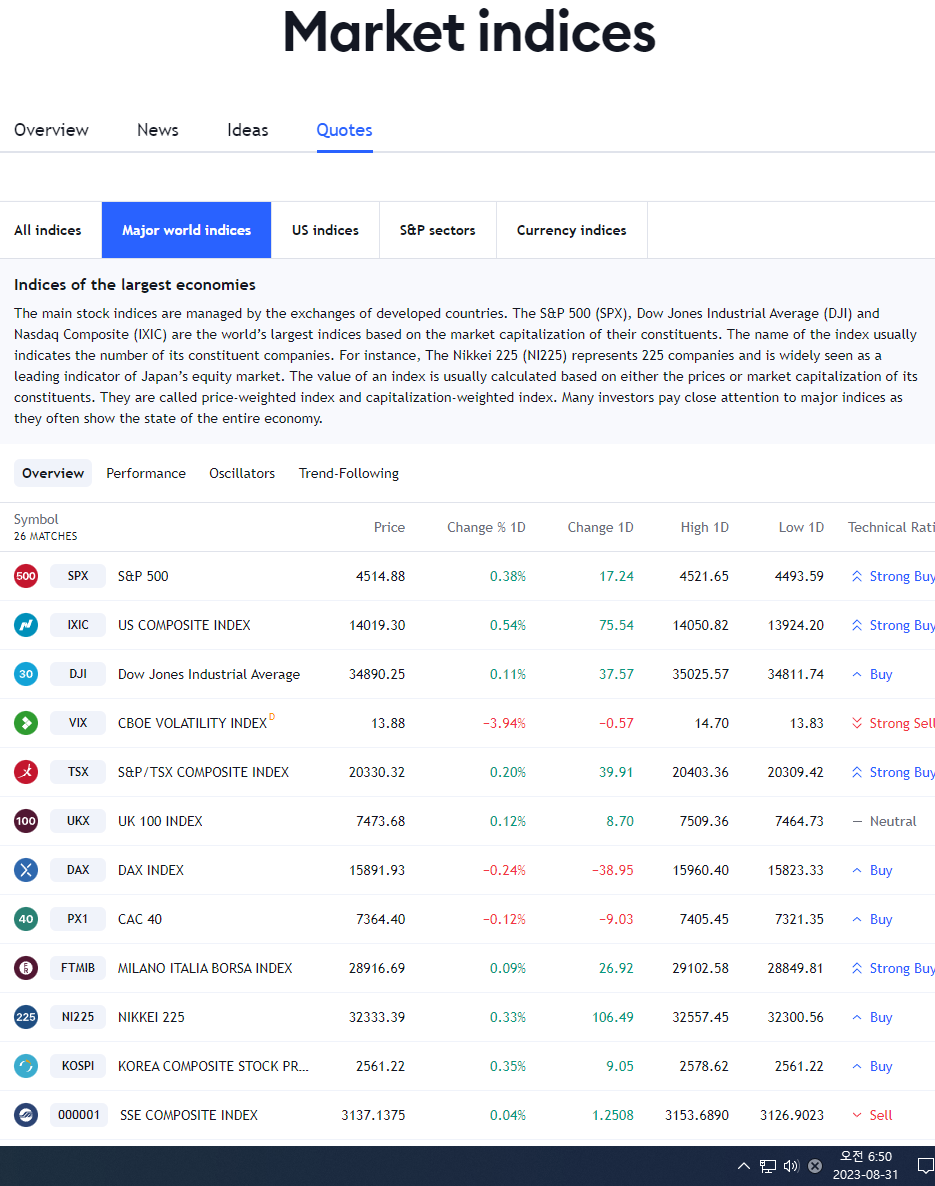
Task: Open the NIKKEI 225 link
Action: pyautogui.click(x=151, y=1017)
